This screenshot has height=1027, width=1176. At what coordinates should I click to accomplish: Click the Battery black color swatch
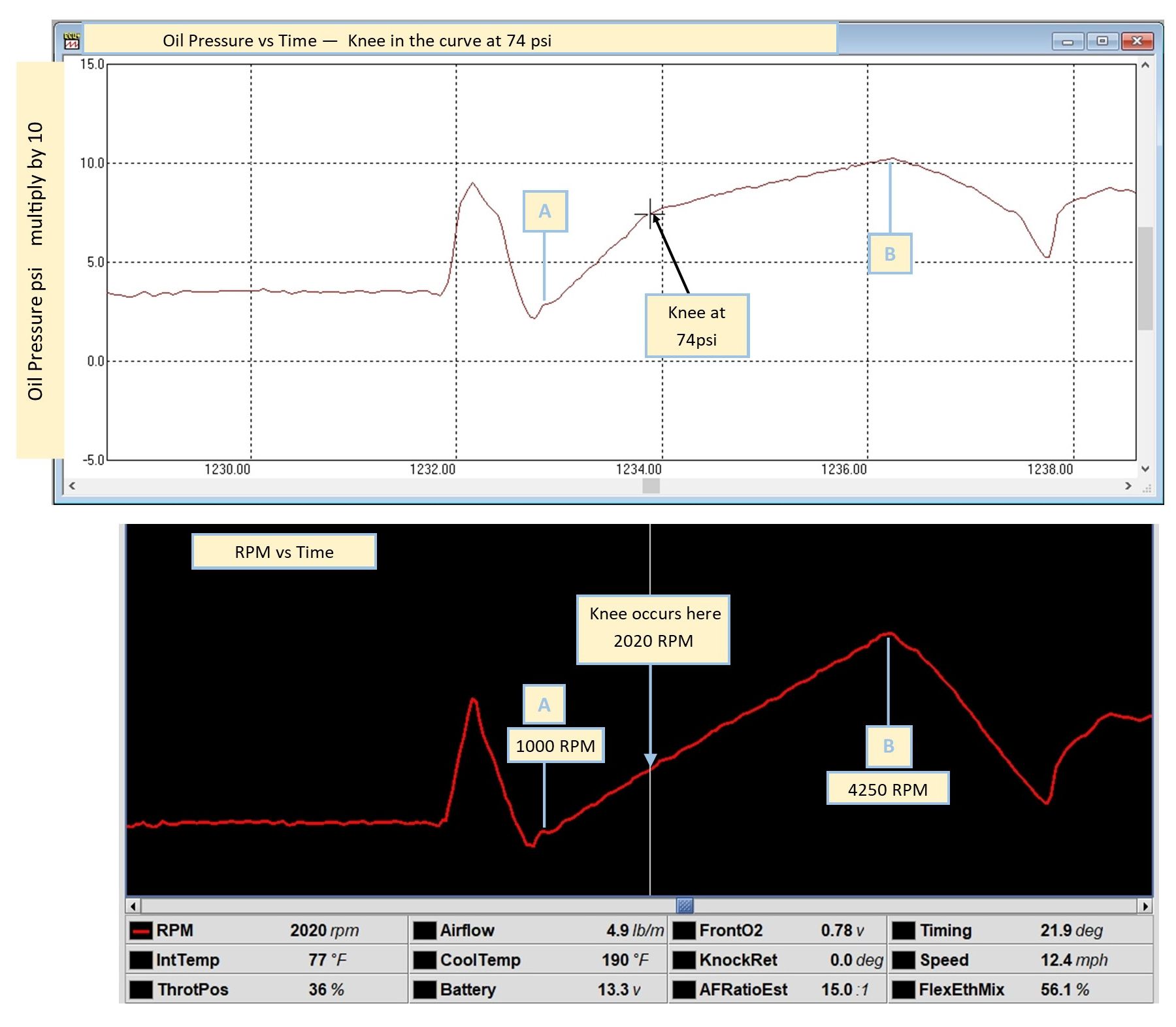coord(425,989)
